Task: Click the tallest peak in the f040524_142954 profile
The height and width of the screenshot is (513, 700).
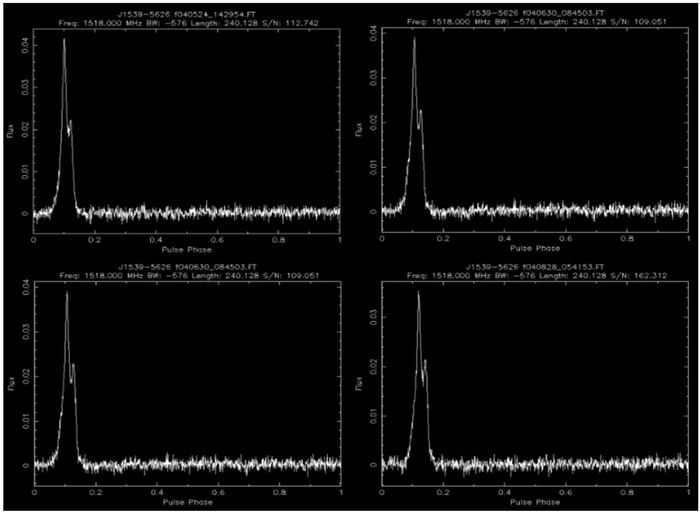Action: coord(64,41)
